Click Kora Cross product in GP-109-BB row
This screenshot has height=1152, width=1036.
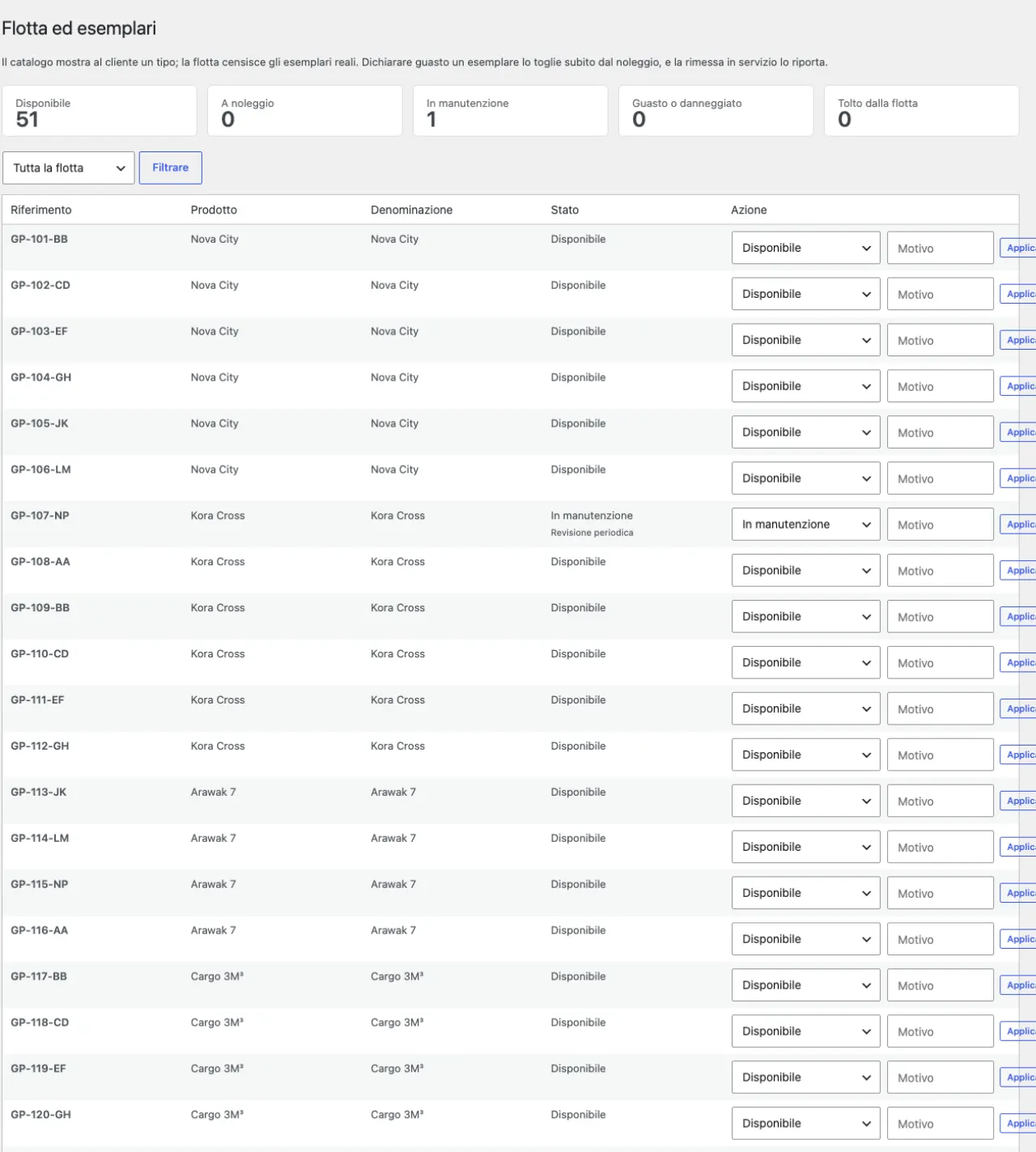tap(218, 608)
